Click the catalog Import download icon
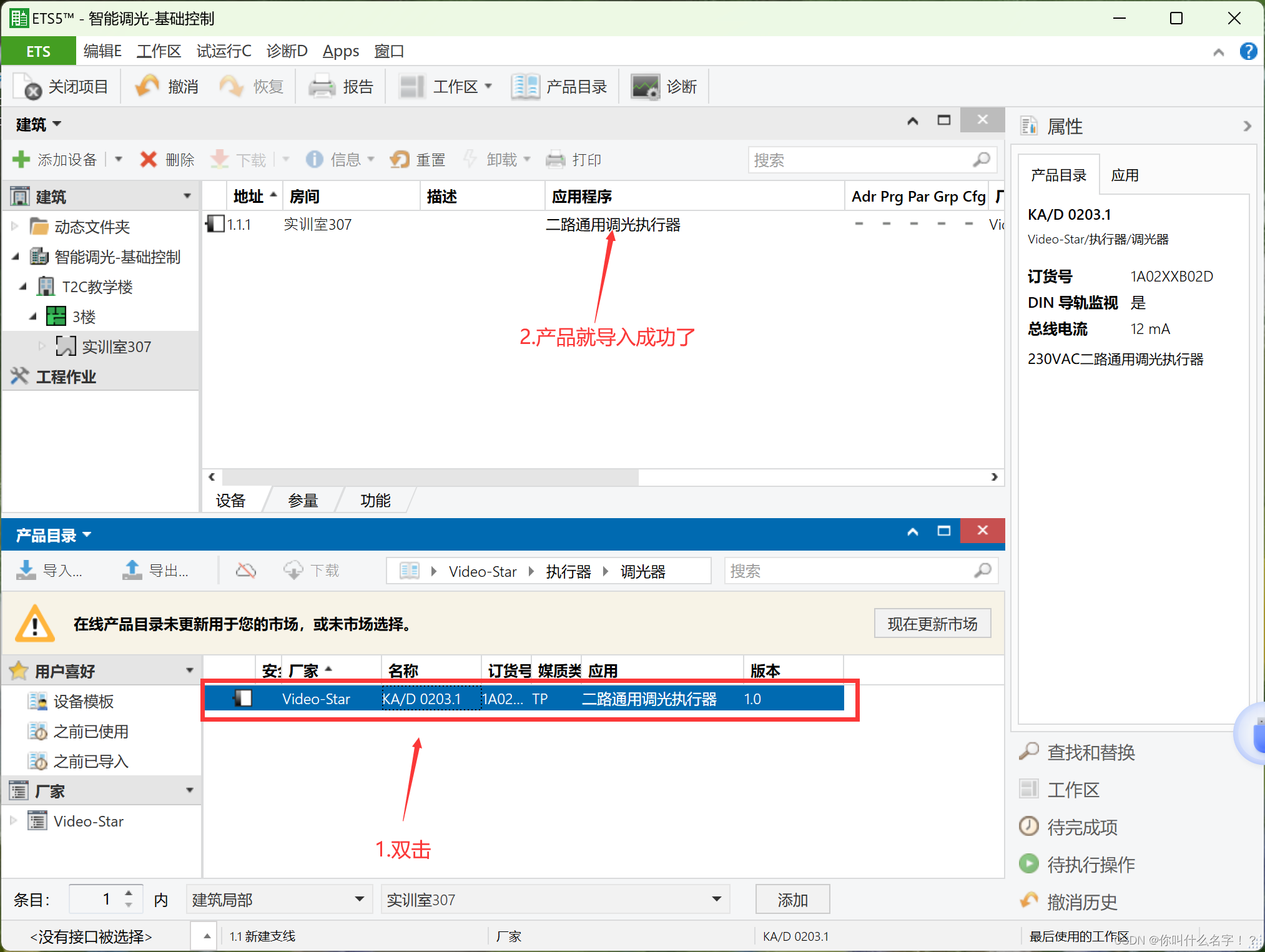 point(26,570)
